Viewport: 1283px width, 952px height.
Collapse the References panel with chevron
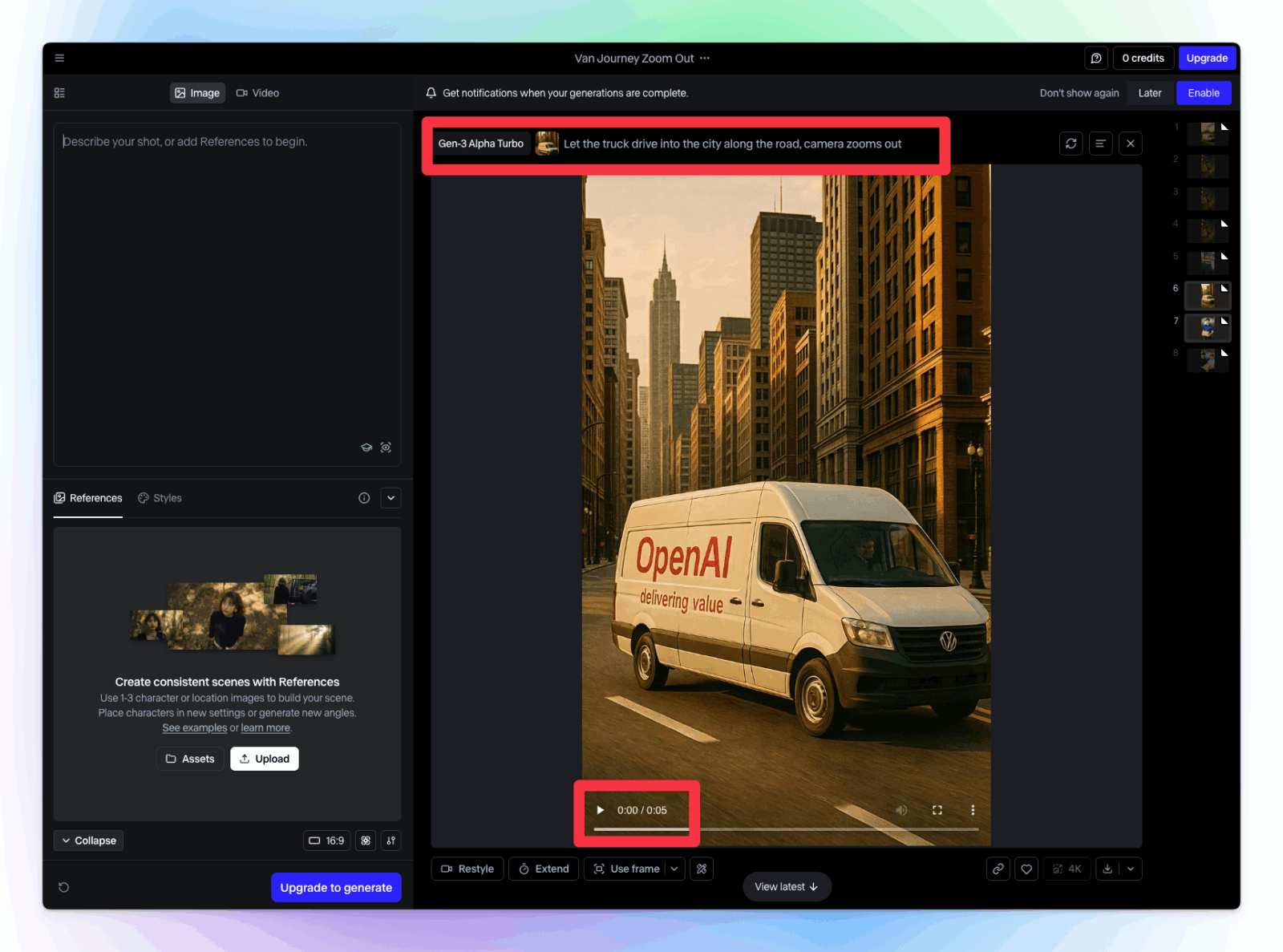391,498
